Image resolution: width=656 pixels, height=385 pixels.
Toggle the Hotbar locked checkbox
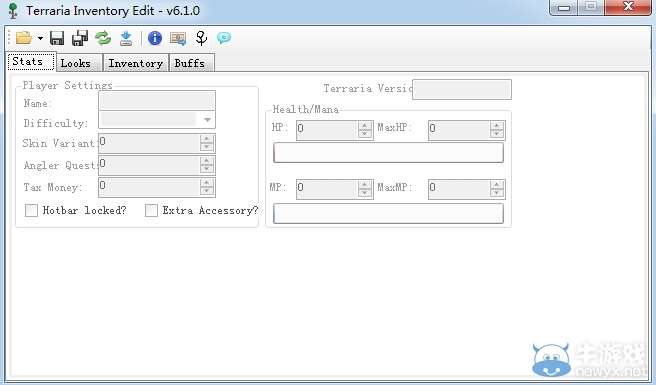31,210
